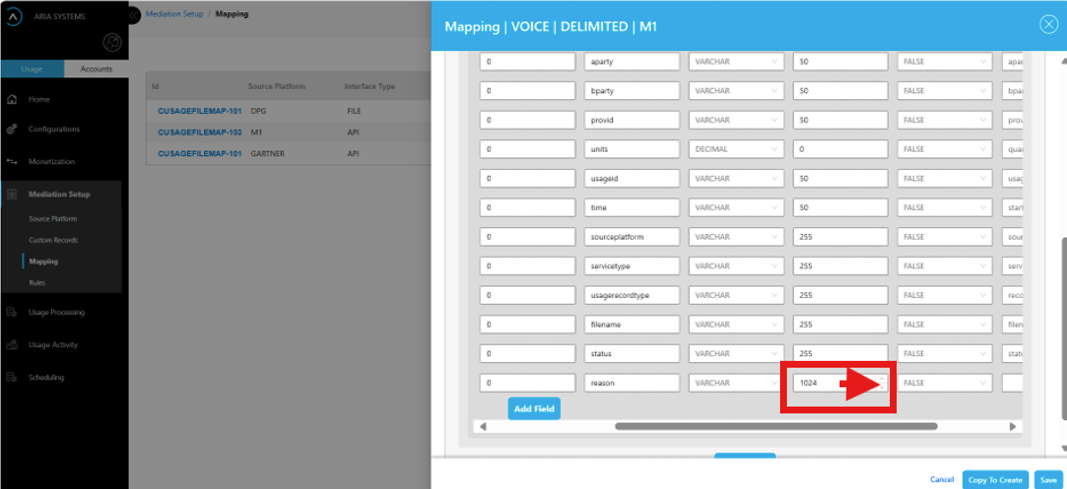Screen dimensions: 1067x489
Task: Click the Home icon in sidebar
Action: click(12, 100)
